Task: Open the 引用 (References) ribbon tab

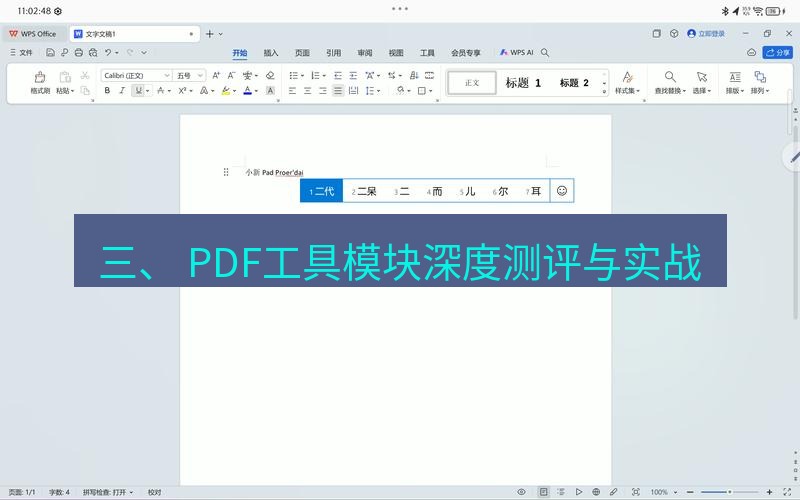Action: 334,53
